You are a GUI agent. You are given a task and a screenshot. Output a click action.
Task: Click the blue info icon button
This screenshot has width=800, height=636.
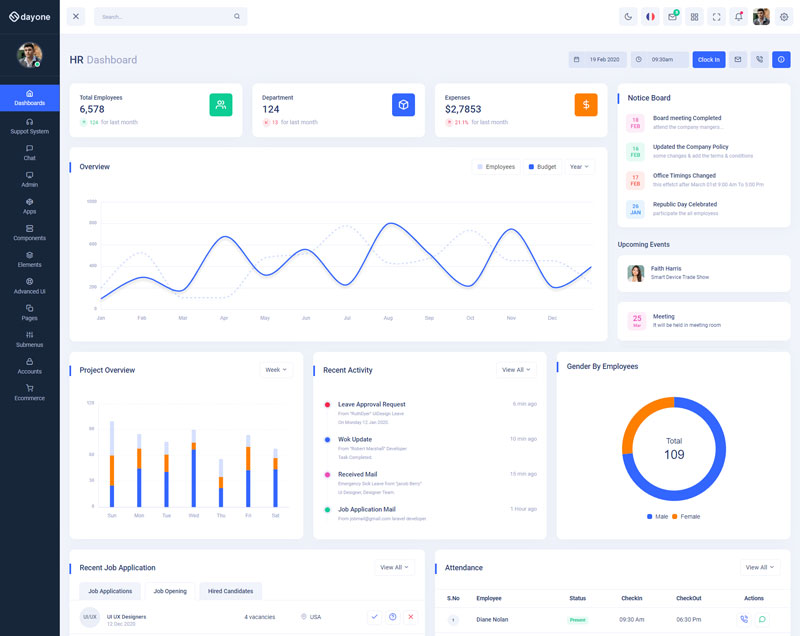782,60
